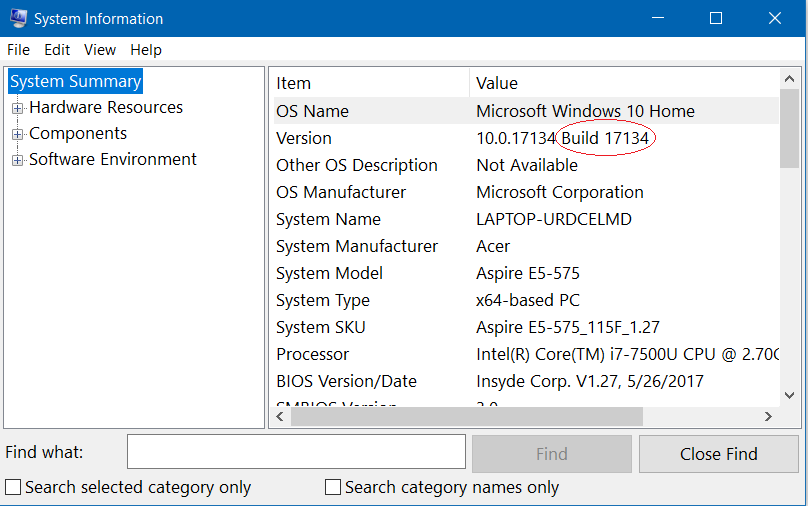Enable Search category names only checkbox
The image size is (808, 506).
point(334,488)
